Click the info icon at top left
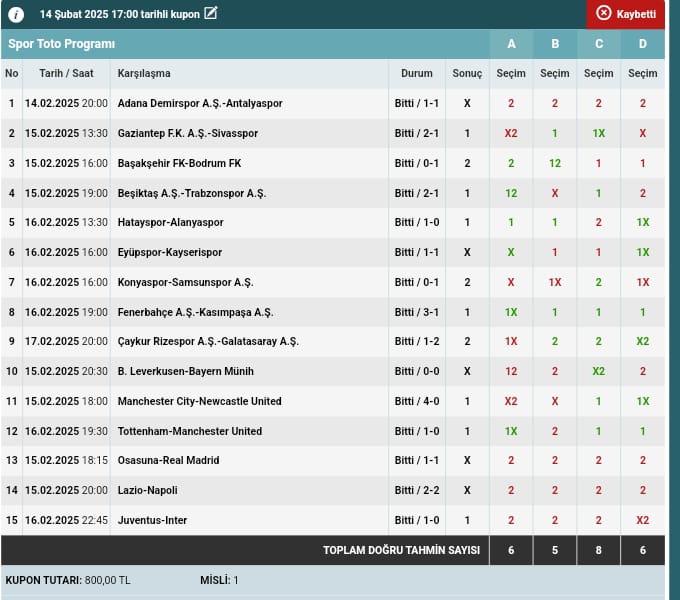Screen dimensions: 680x600 [16, 14]
